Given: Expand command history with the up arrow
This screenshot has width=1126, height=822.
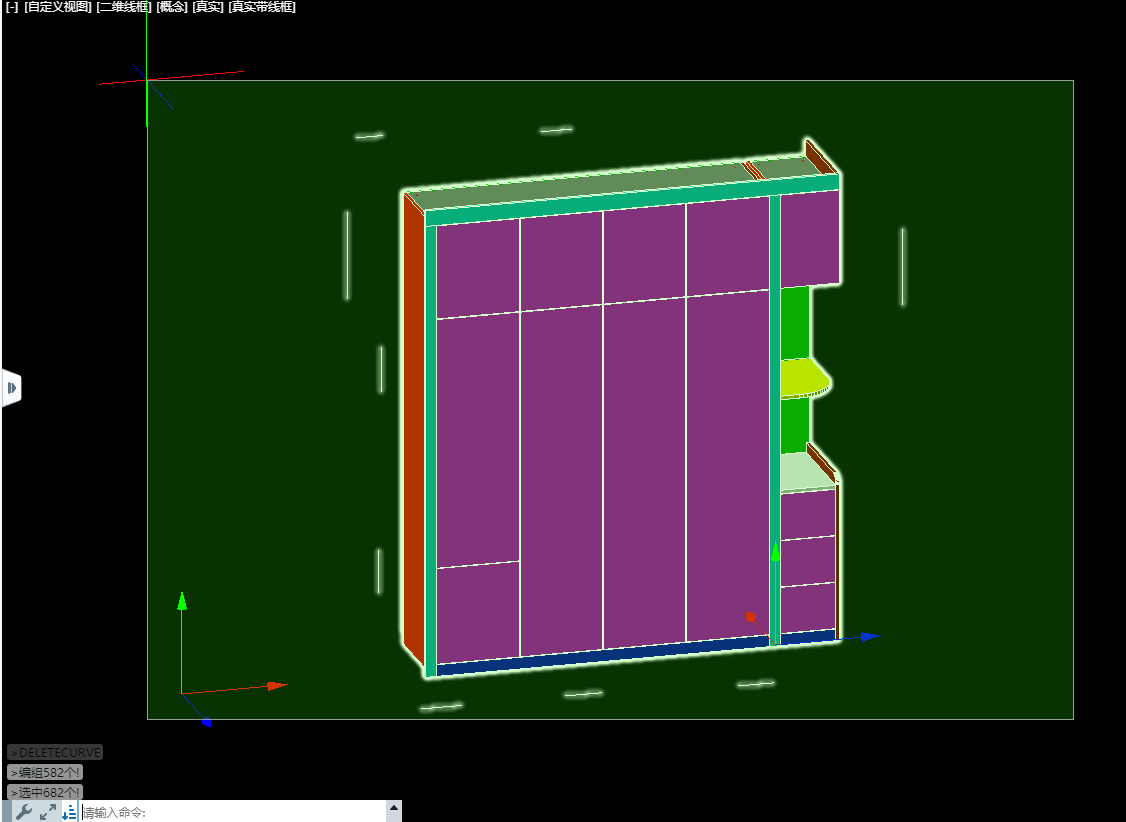Looking at the screenshot, I should [x=394, y=808].
